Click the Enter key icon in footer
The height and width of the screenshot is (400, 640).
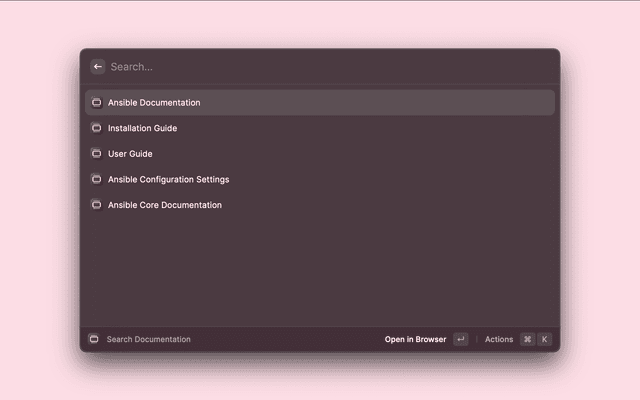(460, 339)
